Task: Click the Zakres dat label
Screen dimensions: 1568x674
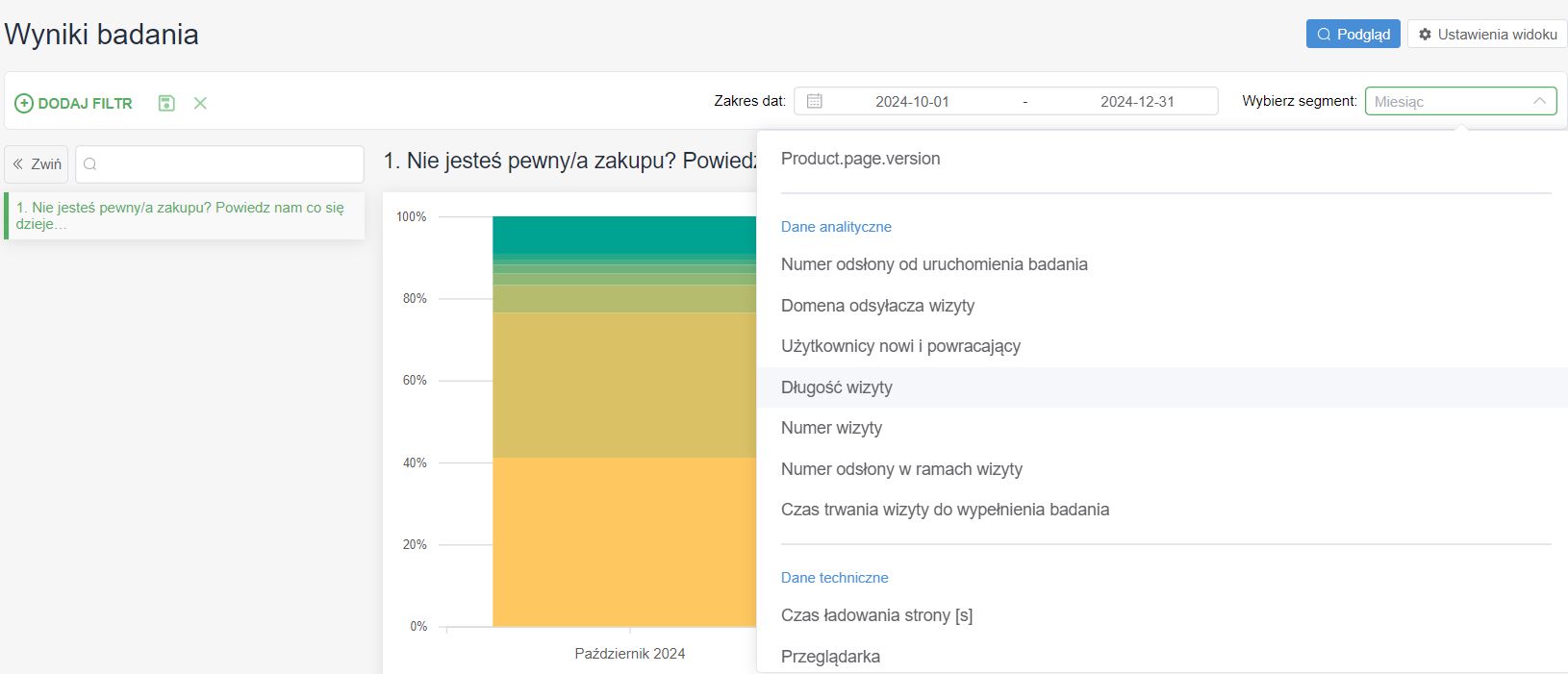Action: [749, 101]
